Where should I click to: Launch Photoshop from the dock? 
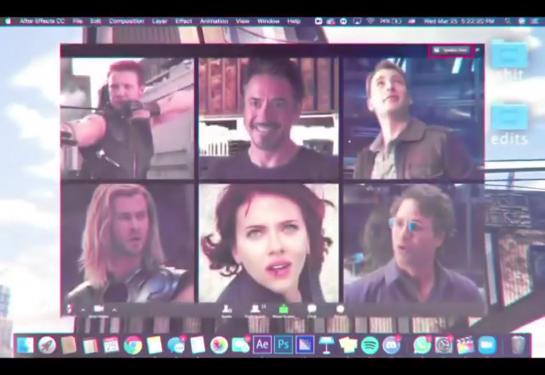point(284,345)
